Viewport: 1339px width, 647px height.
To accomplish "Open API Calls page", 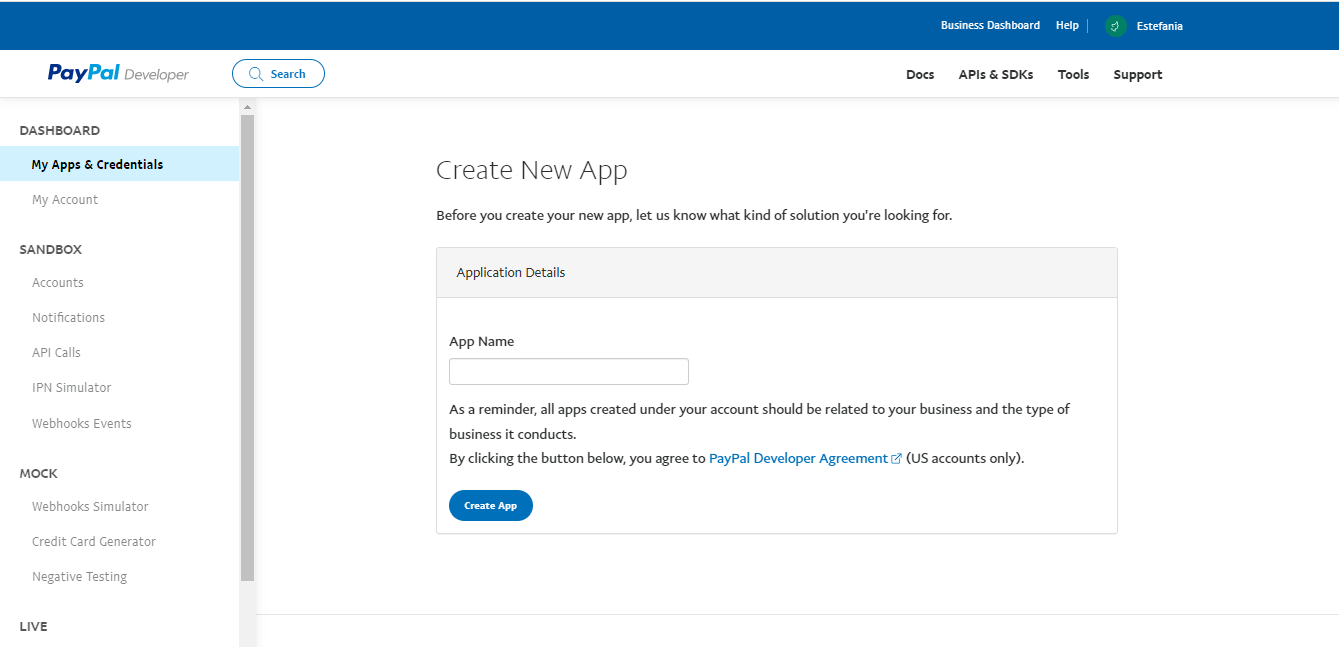I will [56, 353].
